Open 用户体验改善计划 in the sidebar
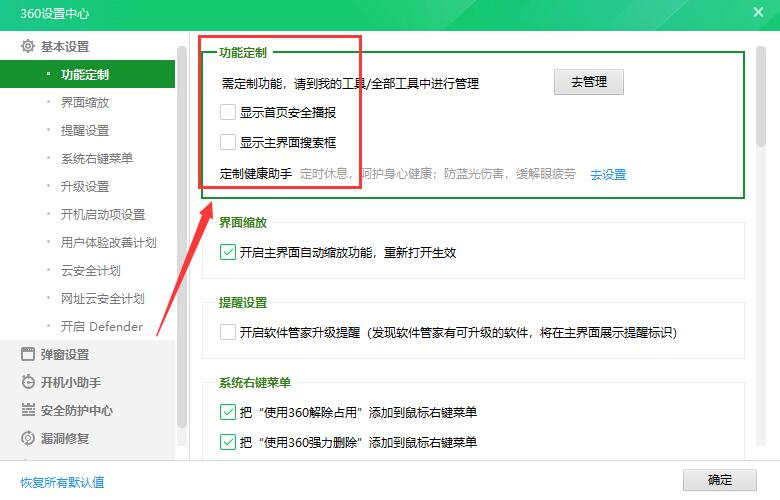The image size is (780, 500). point(109,242)
